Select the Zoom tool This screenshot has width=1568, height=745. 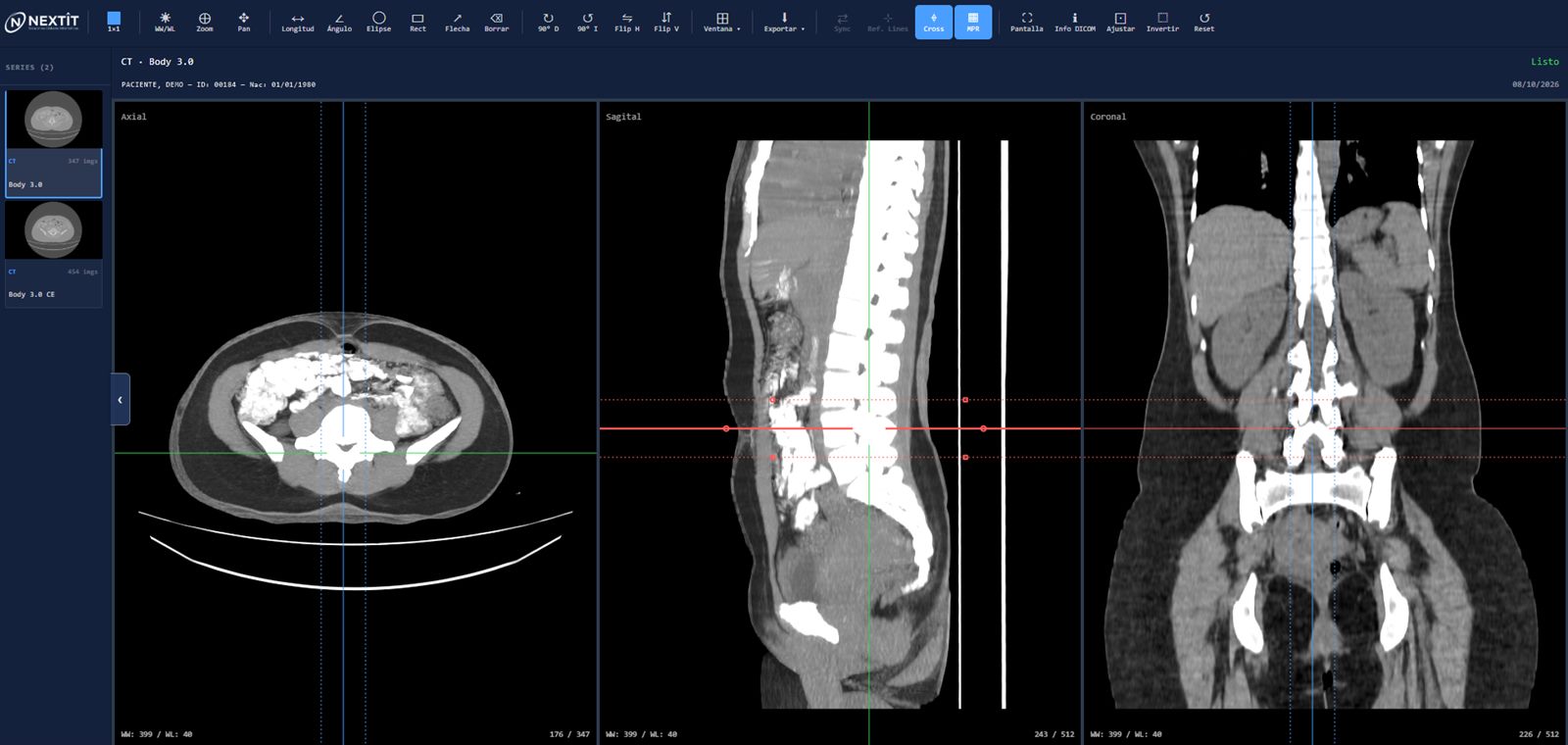point(205,22)
